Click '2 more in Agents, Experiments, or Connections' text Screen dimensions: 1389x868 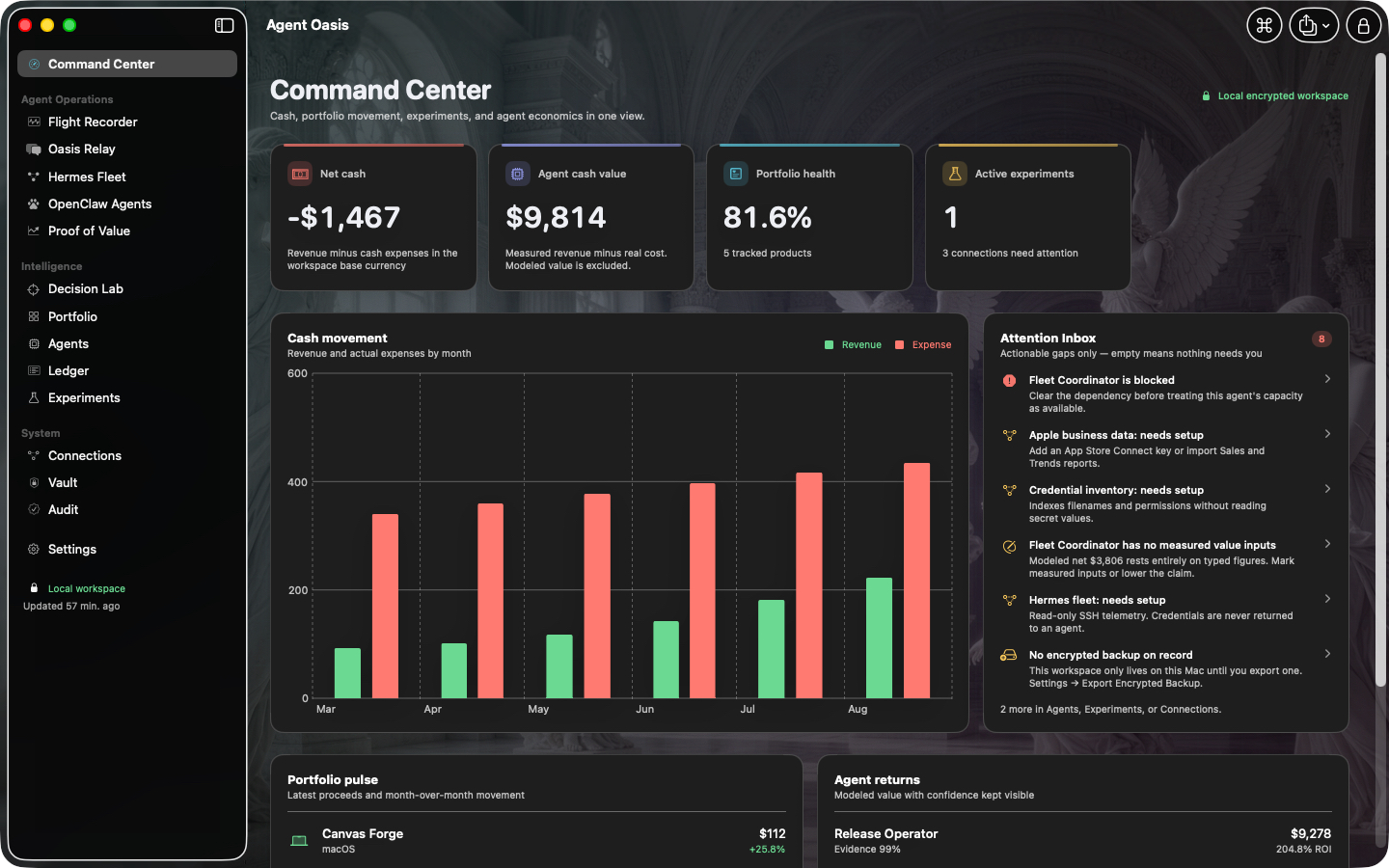click(x=1110, y=710)
